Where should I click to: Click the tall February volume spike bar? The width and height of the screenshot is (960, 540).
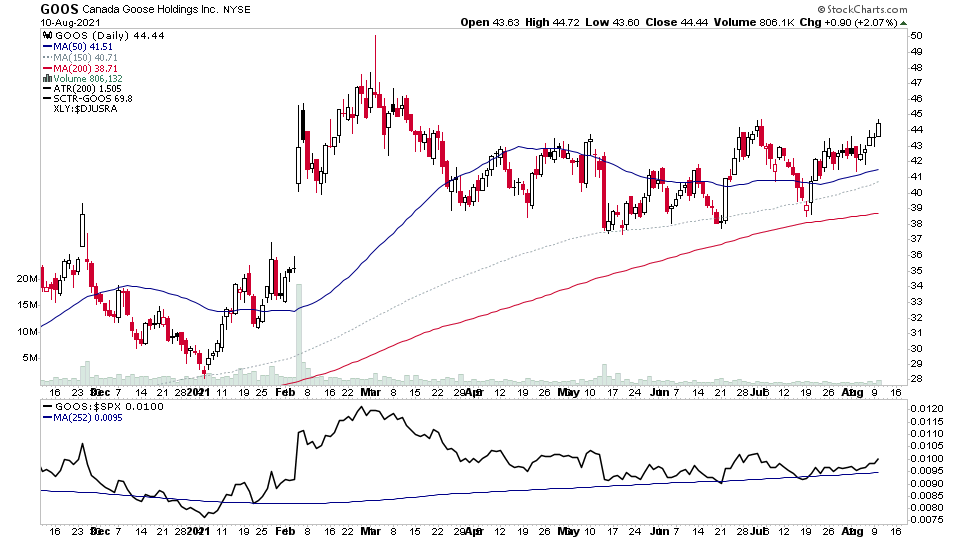299,334
